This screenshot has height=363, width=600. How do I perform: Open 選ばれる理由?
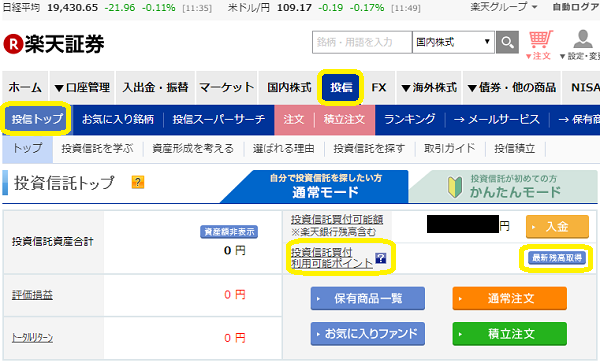[284, 148]
